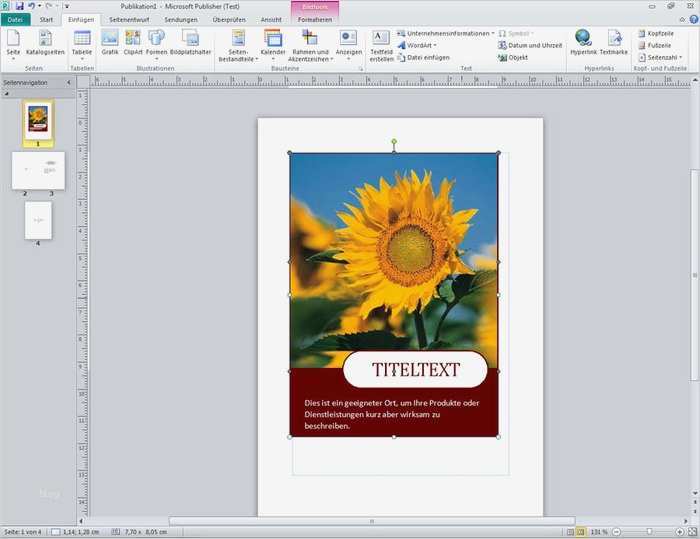Collapse the Seitennavigation pane
This screenshot has width=700, height=539.
[68, 83]
